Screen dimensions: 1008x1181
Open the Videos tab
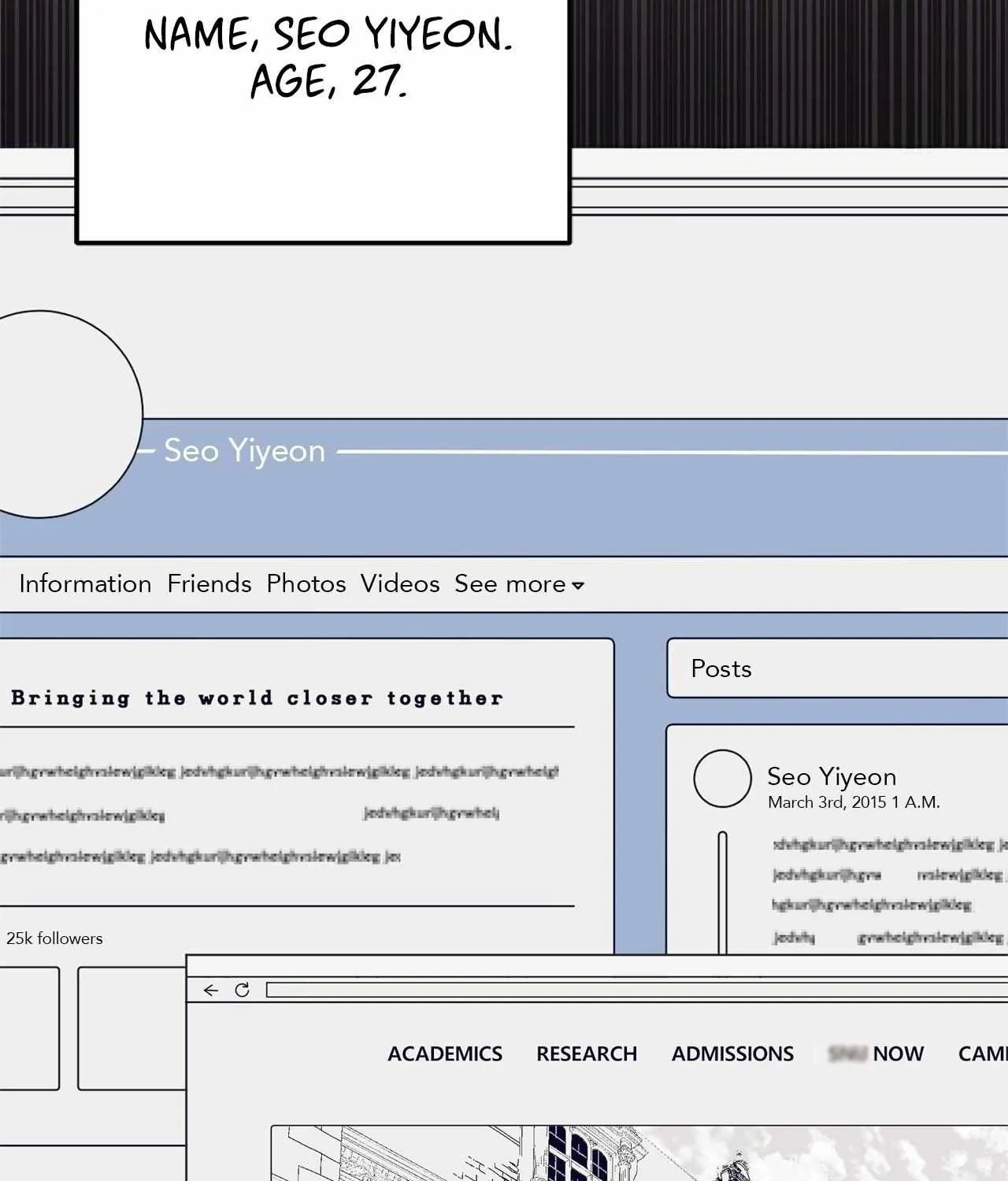(400, 583)
